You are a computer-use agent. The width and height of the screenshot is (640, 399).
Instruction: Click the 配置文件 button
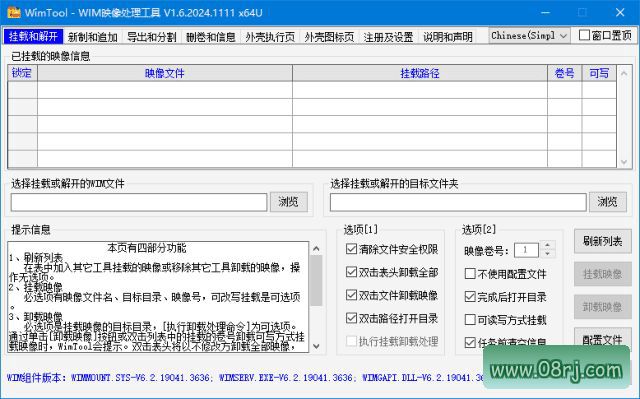point(602,339)
